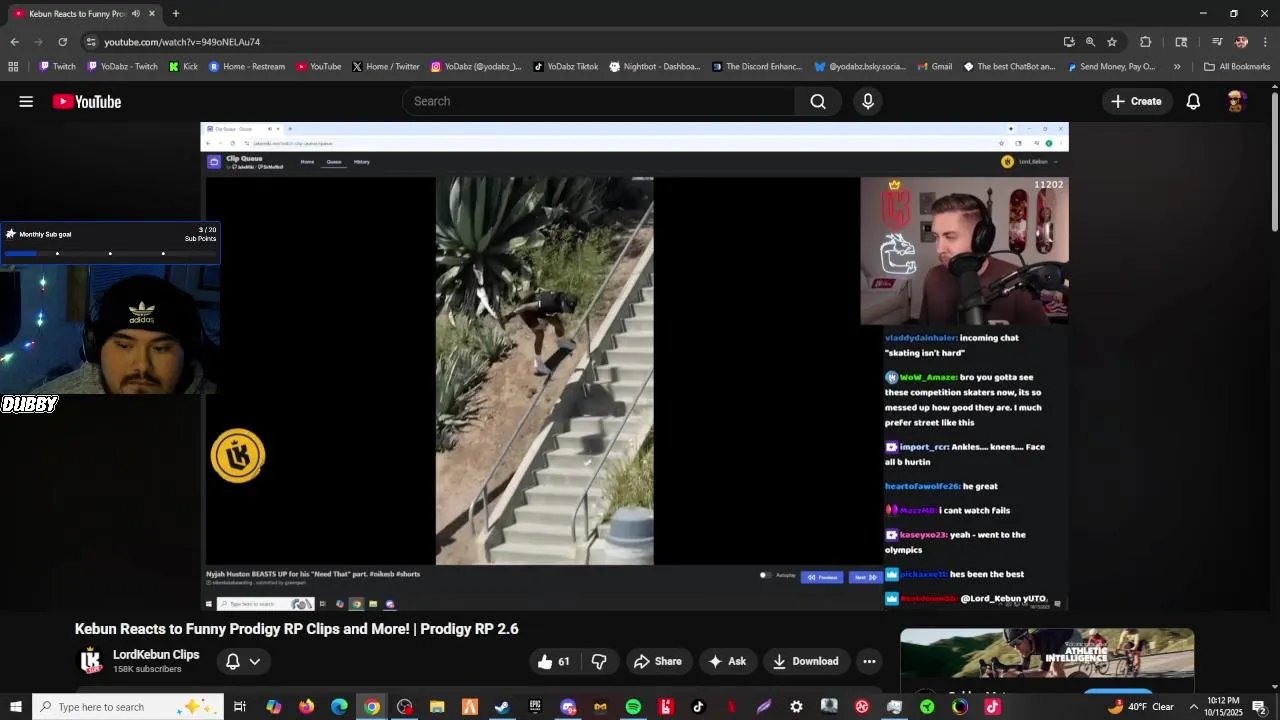This screenshot has height=720, width=1280.
Task: Dislike the video with thumbs down
Action: point(599,661)
